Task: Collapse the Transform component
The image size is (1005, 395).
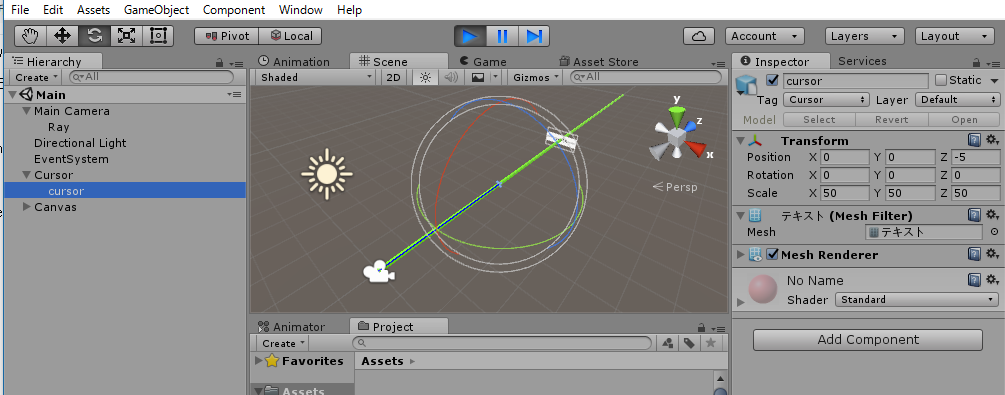Action: tap(740, 140)
